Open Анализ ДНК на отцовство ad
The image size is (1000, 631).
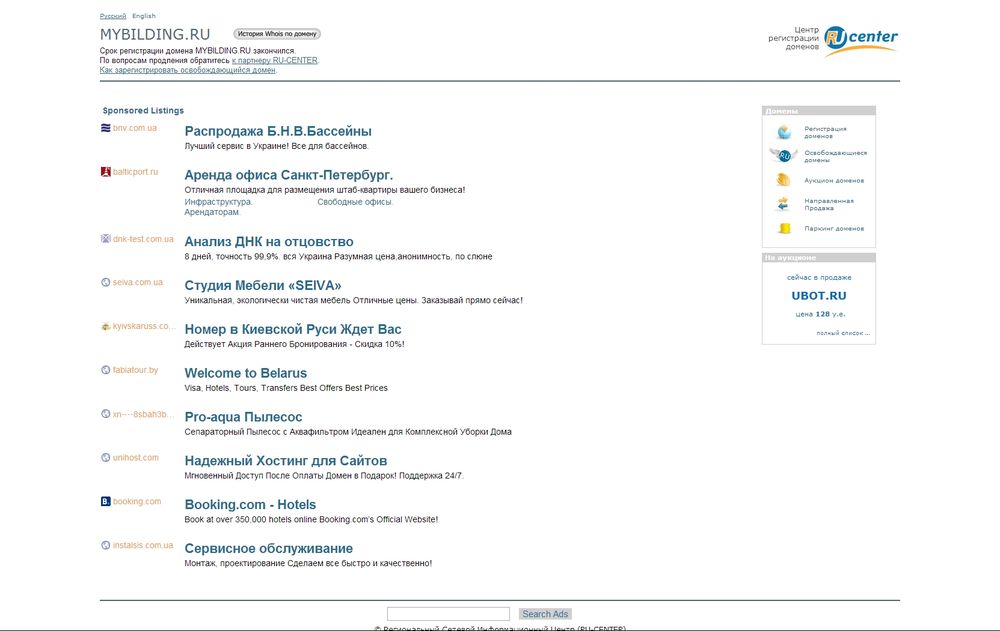coord(268,242)
